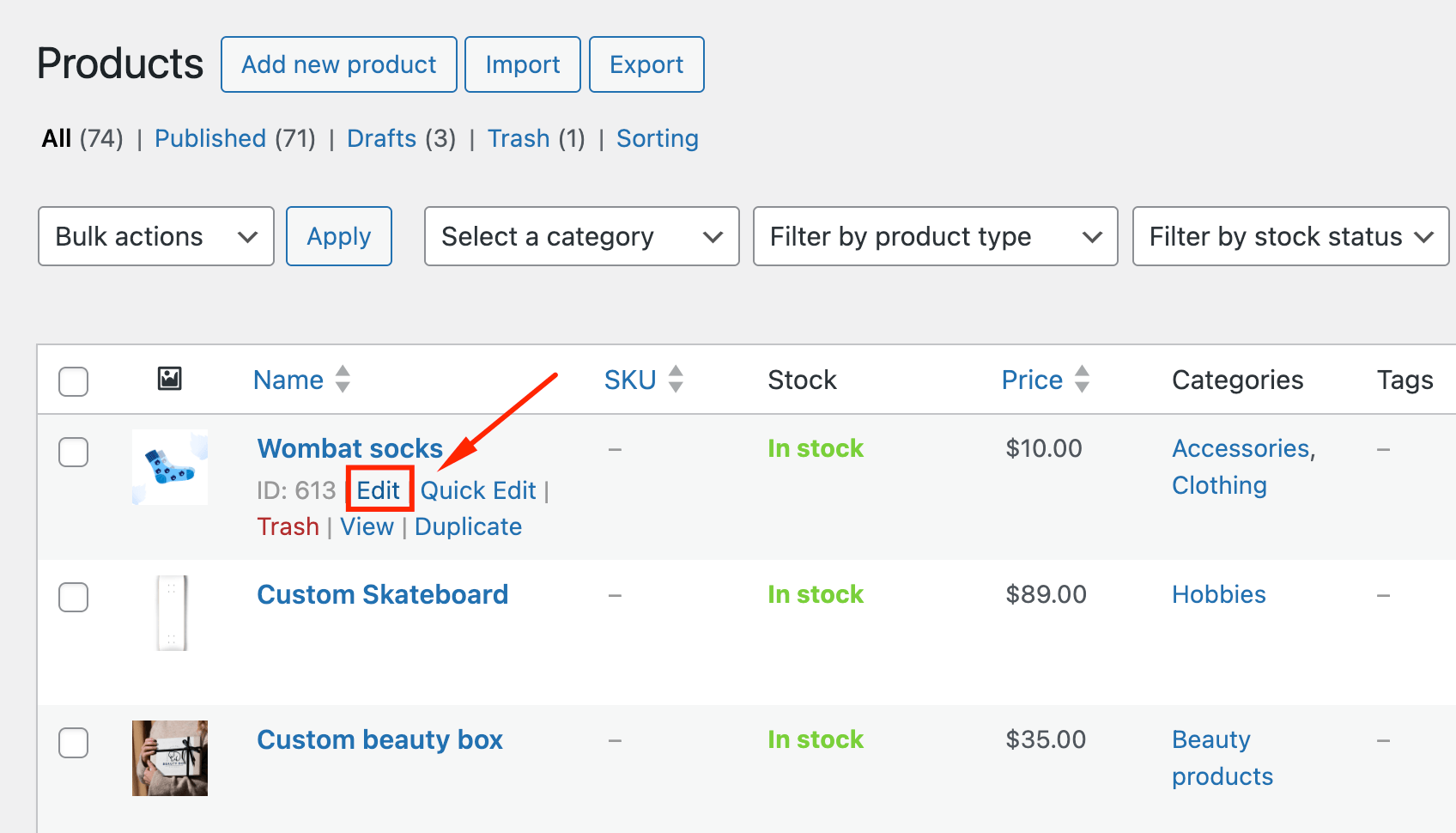Select all products via the header checkbox

73,380
